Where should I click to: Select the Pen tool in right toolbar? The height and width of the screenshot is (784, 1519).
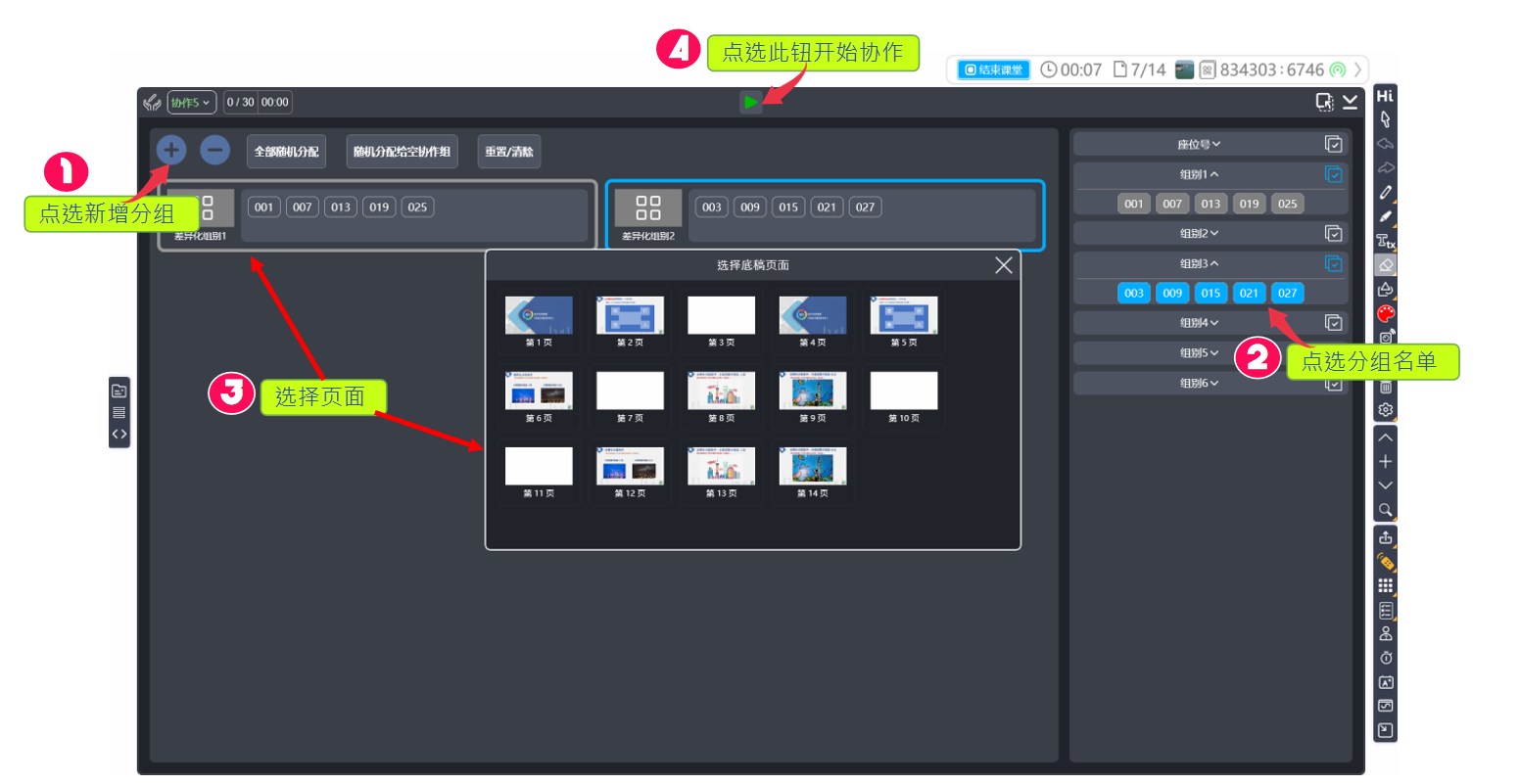click(x=1385, y=192)
